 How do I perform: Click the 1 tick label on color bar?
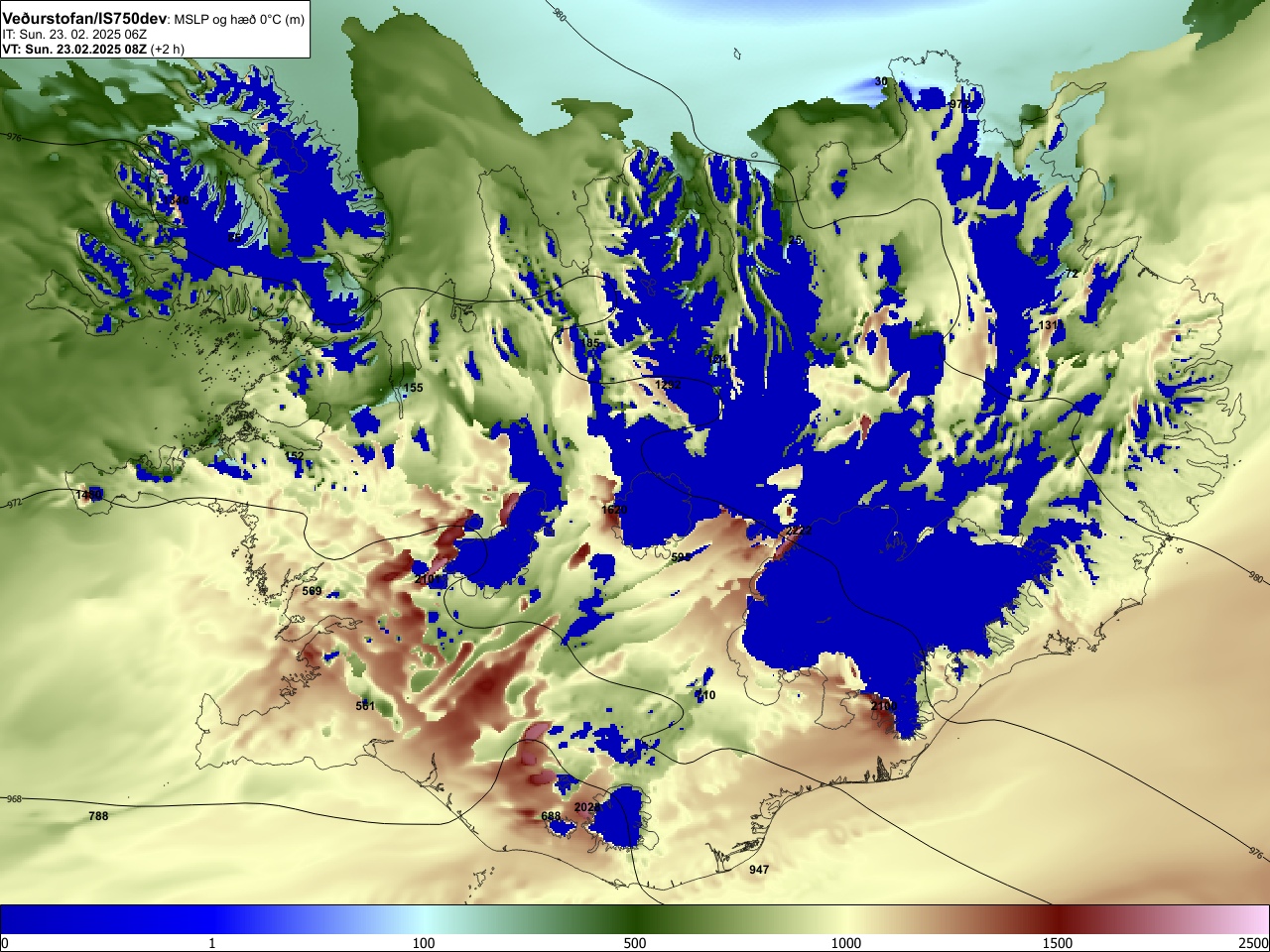[211, 943]
